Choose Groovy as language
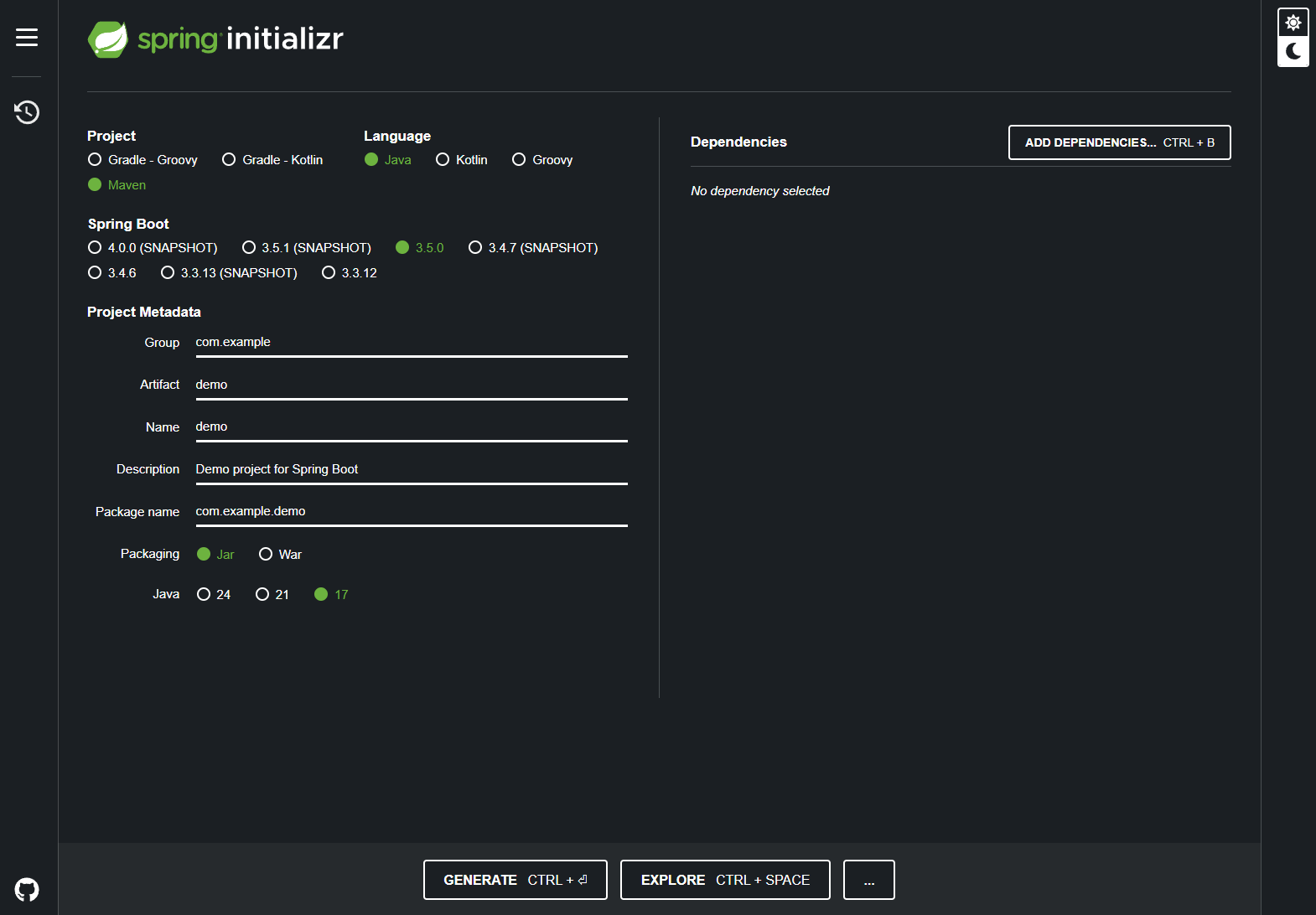Viewport: 1316px width, 915px height. click(542, 160)
